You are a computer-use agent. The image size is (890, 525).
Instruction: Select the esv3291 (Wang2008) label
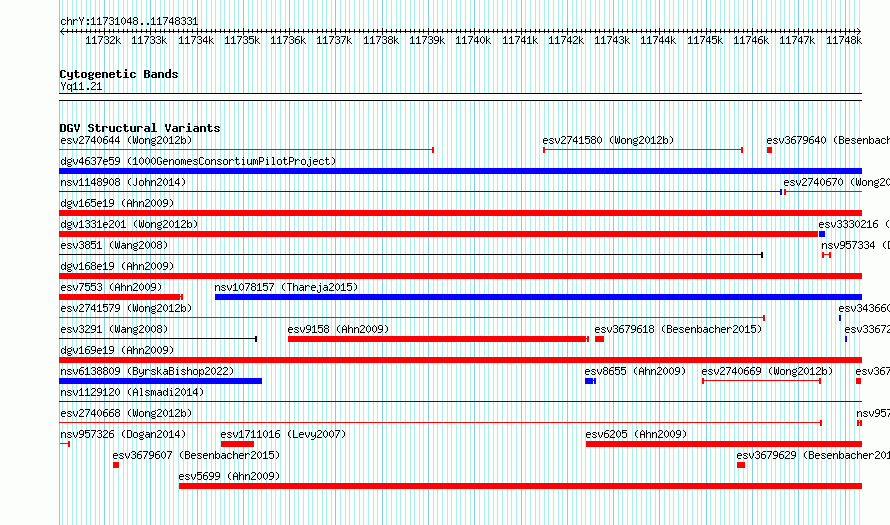[x=114, y=329]
